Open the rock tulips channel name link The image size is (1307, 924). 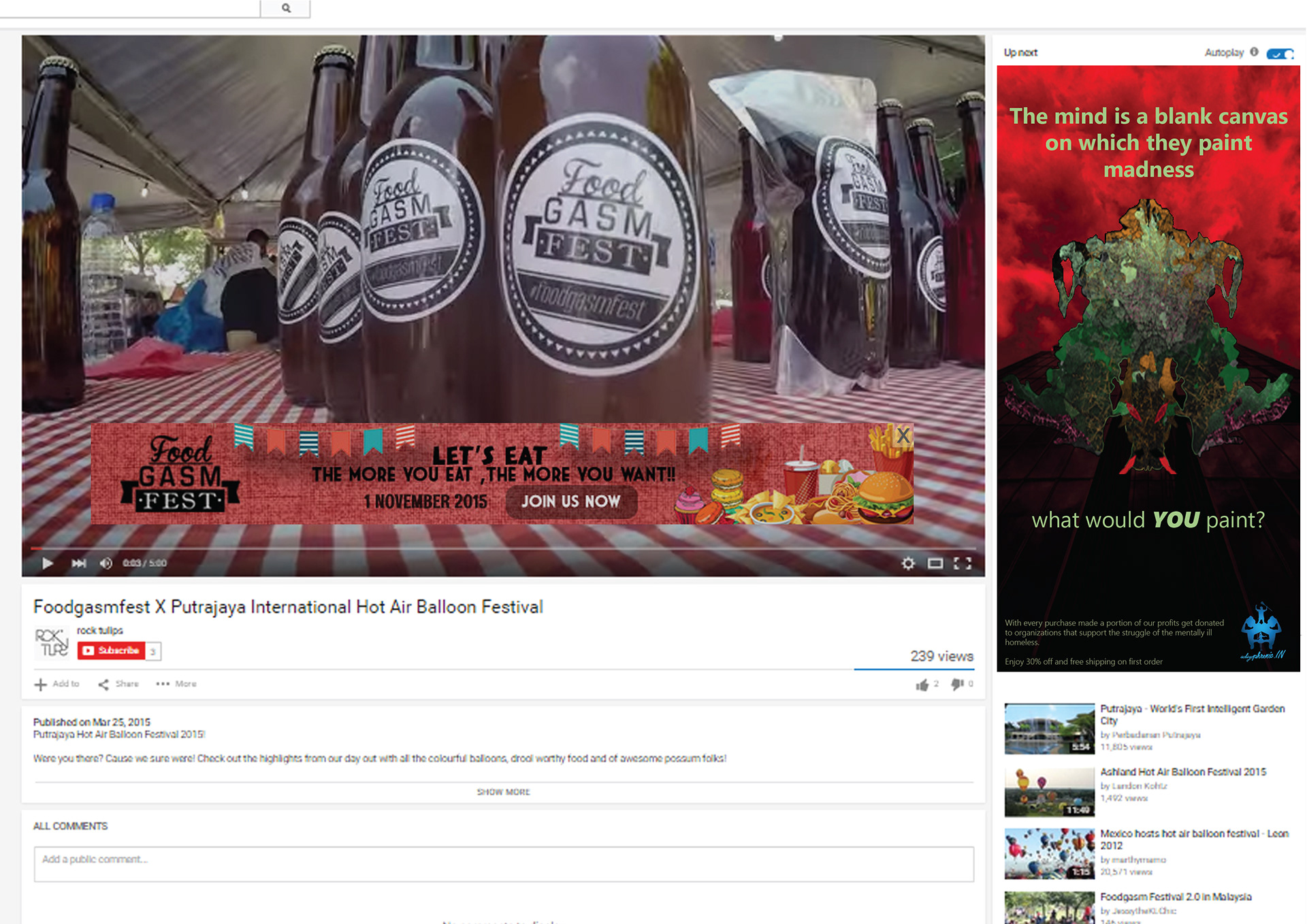pyautogui.click(x=99, y=631)
